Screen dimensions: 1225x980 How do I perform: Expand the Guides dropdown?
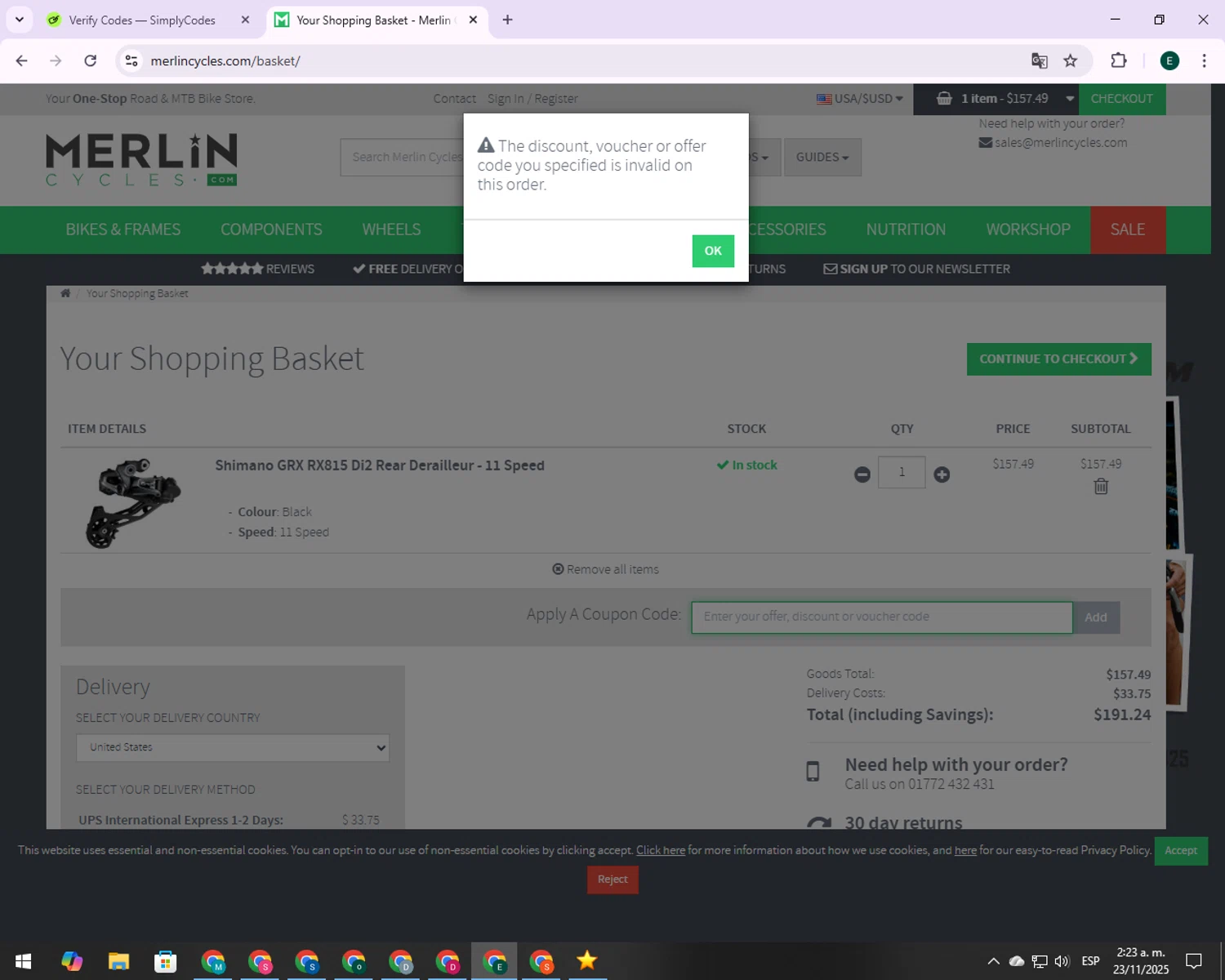[x=822, y=157]
